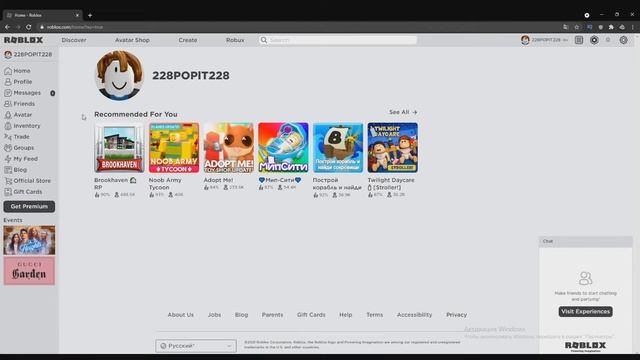Open the notifications feed icon in the header
Viewport: 640px width, 360px height.
coord(579,40)
